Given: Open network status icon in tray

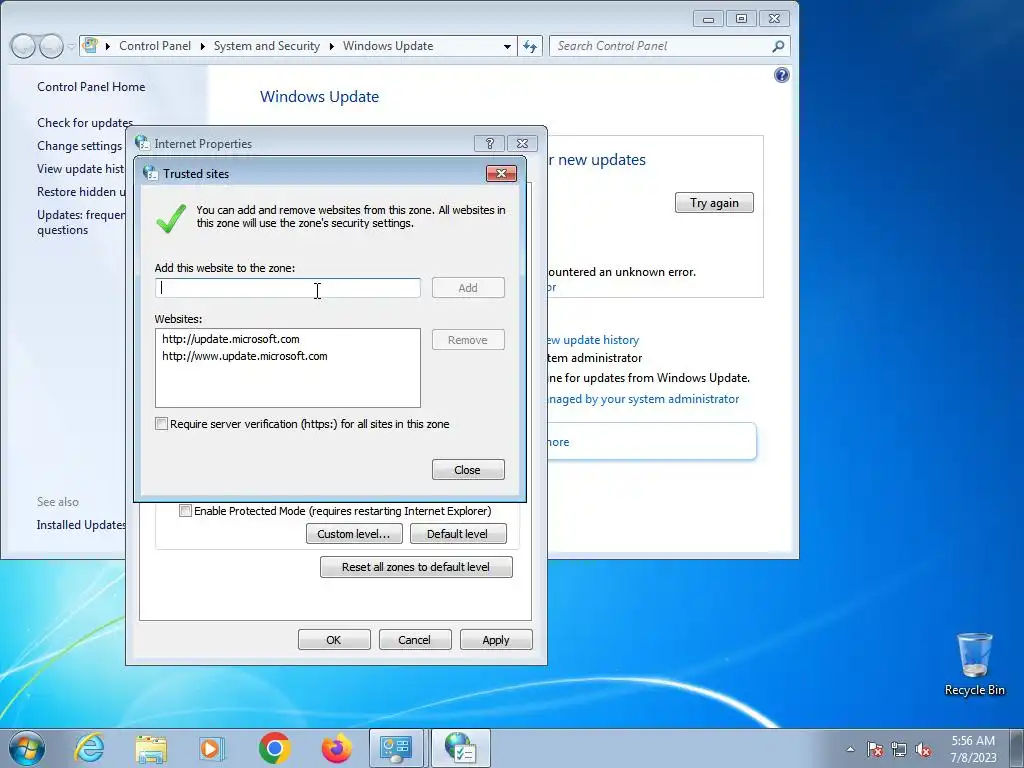Looking at the screenshot, I should click(x=899, y=749).
